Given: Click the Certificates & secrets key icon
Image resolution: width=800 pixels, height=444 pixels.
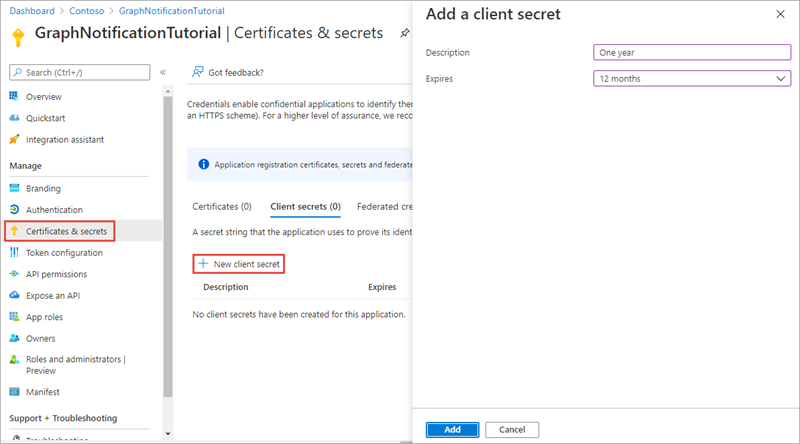Looking at the screenshot, I should point(14,231).
